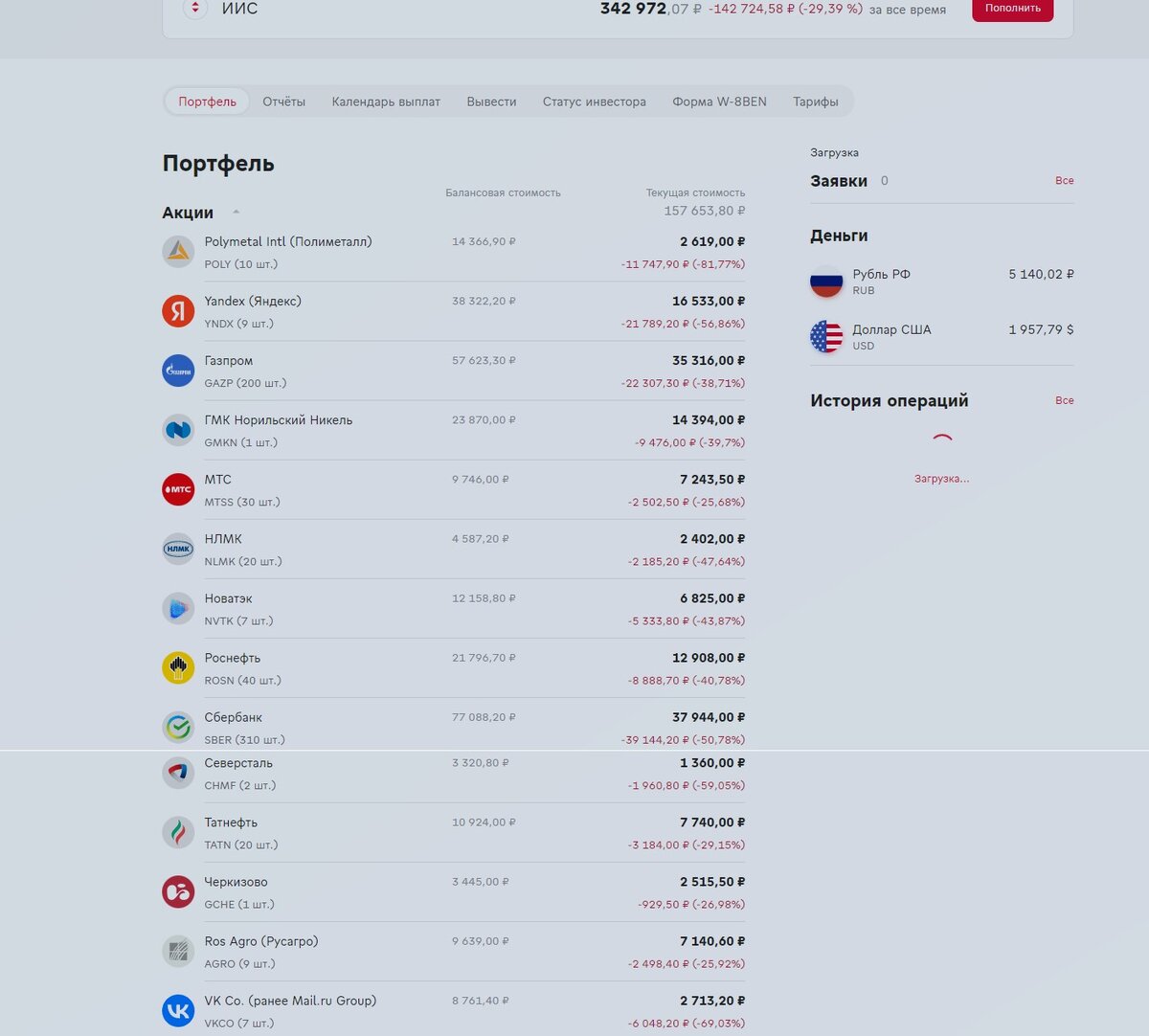The image size is (1149, 1036).
Task: Click the НЛМК logo icon
Action: (178, 549)
